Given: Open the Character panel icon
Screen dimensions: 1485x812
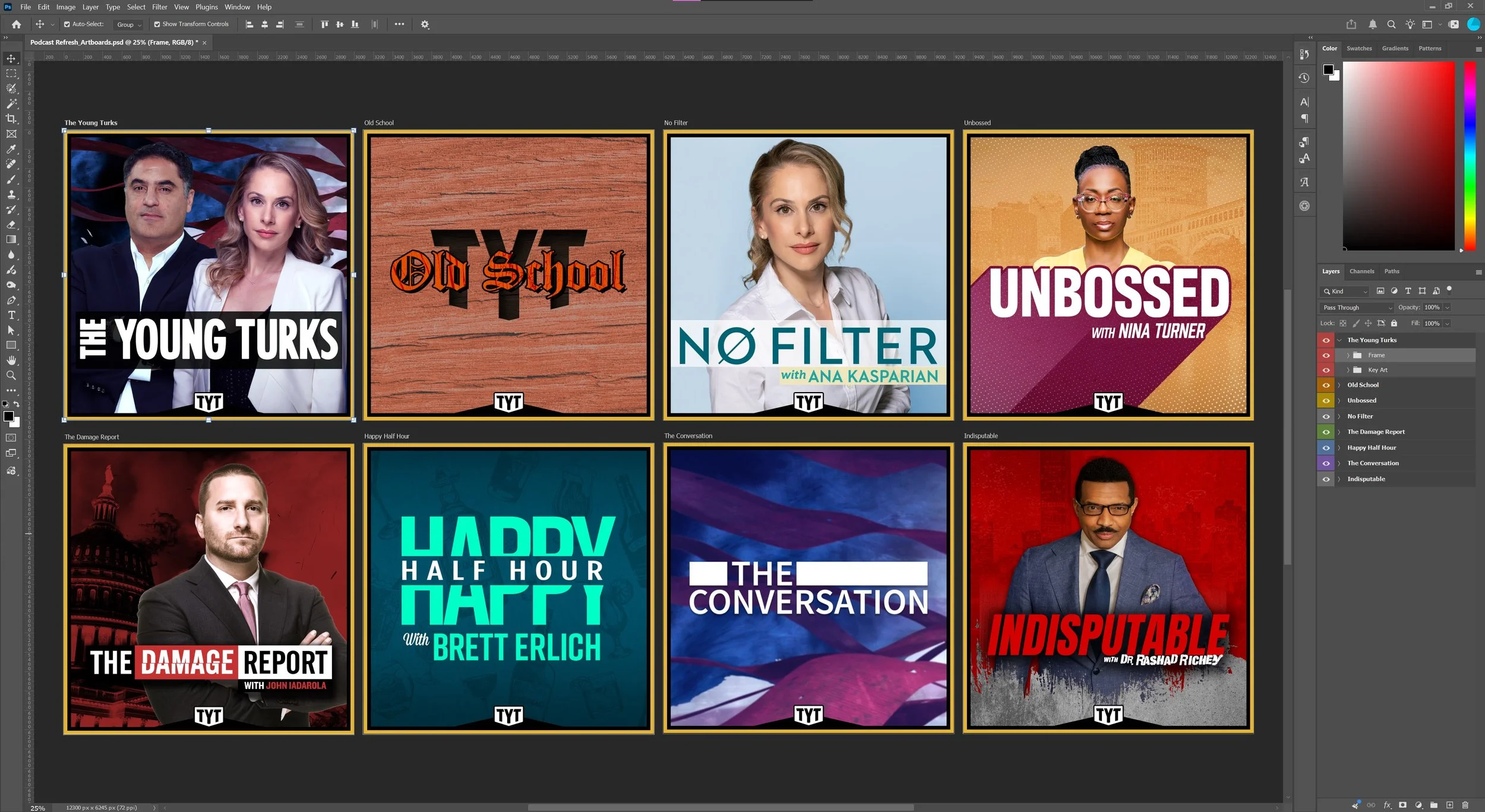Looking at the screenshot, I should (1304, 102).
